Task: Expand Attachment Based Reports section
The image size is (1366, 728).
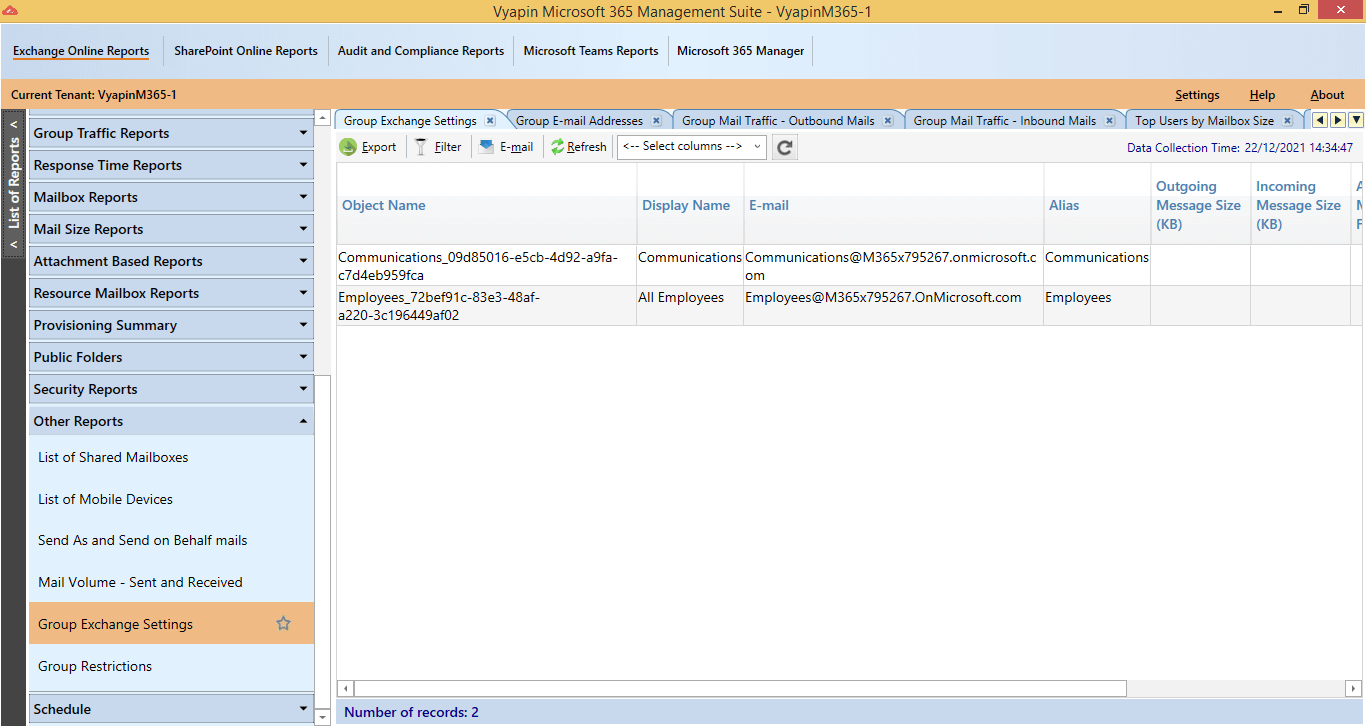Action: point(171,261)
